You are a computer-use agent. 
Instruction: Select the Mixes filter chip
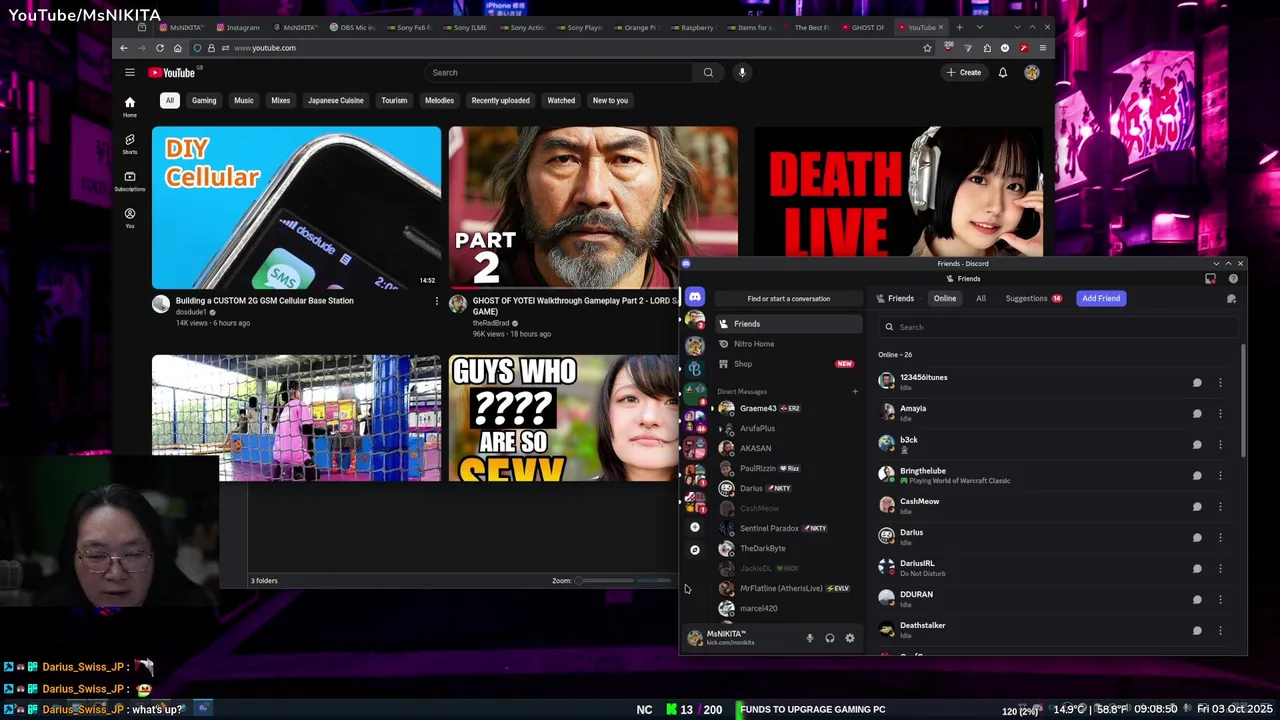(280, 100)
